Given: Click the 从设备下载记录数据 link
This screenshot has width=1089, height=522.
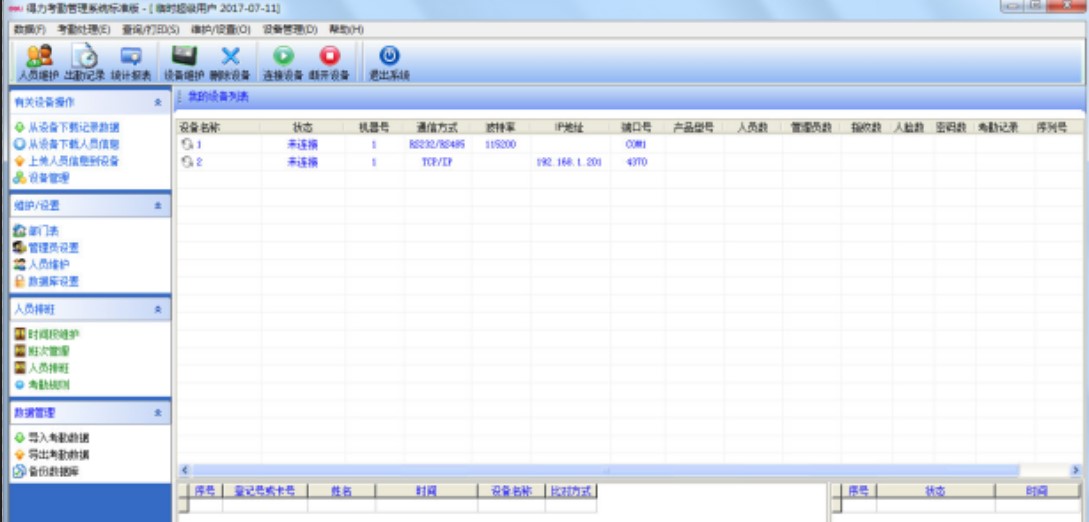Looking at the screenshot, I should click(x=72, y=128).
